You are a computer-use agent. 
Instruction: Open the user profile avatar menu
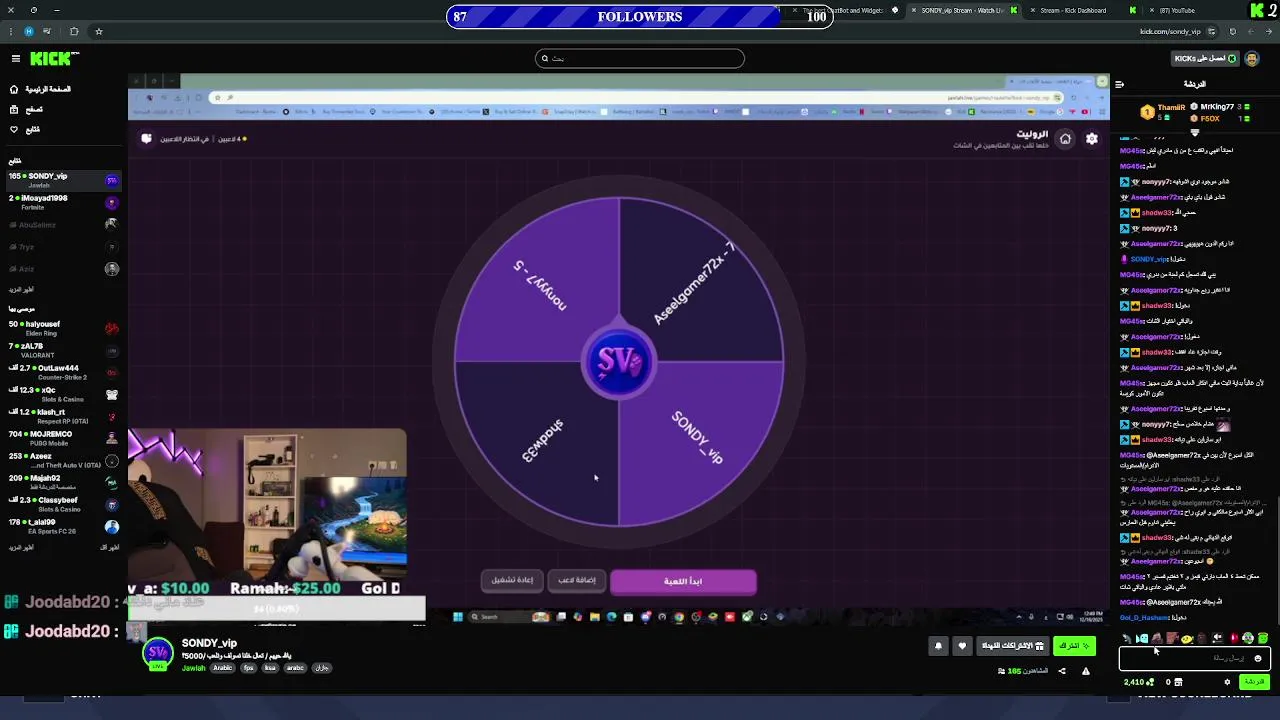tap(1253, 59)
